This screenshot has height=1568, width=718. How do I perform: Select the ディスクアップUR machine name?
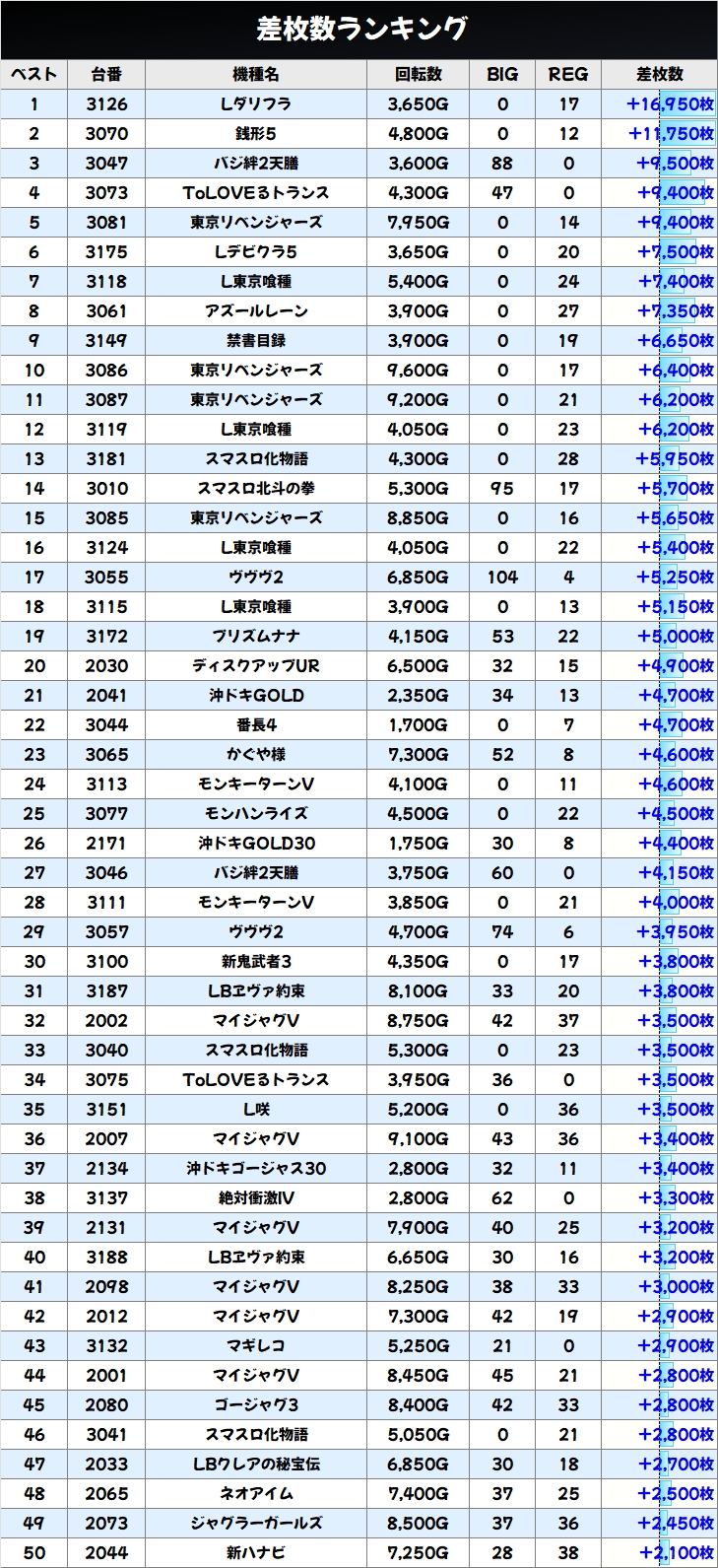tap(256, 666)
